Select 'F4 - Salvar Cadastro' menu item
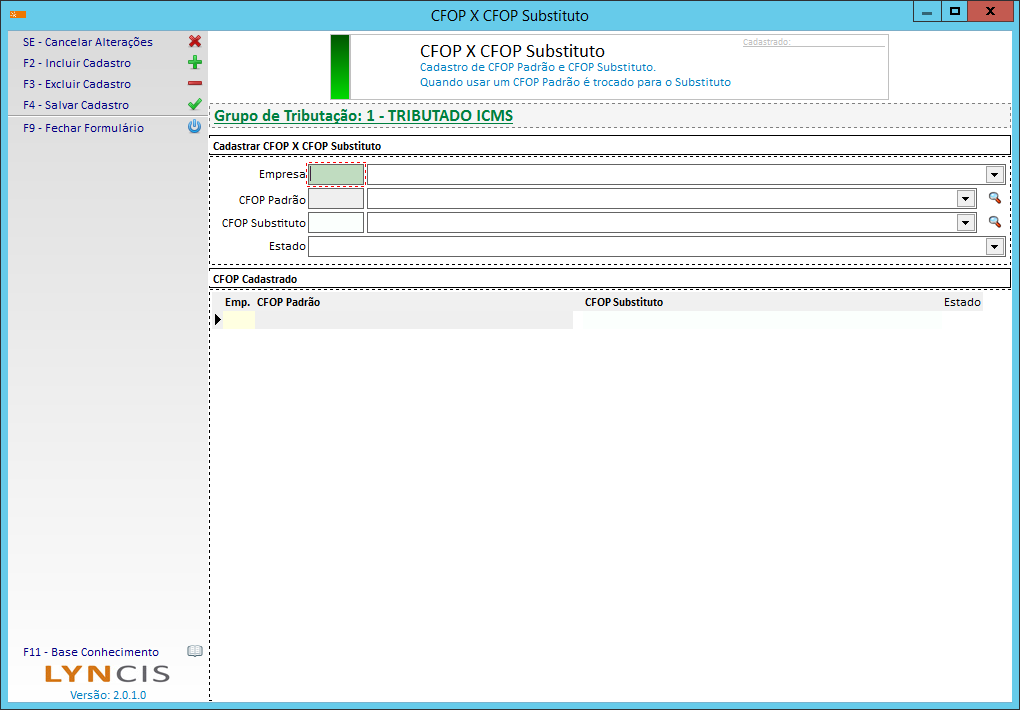 (x=76, y=105)
